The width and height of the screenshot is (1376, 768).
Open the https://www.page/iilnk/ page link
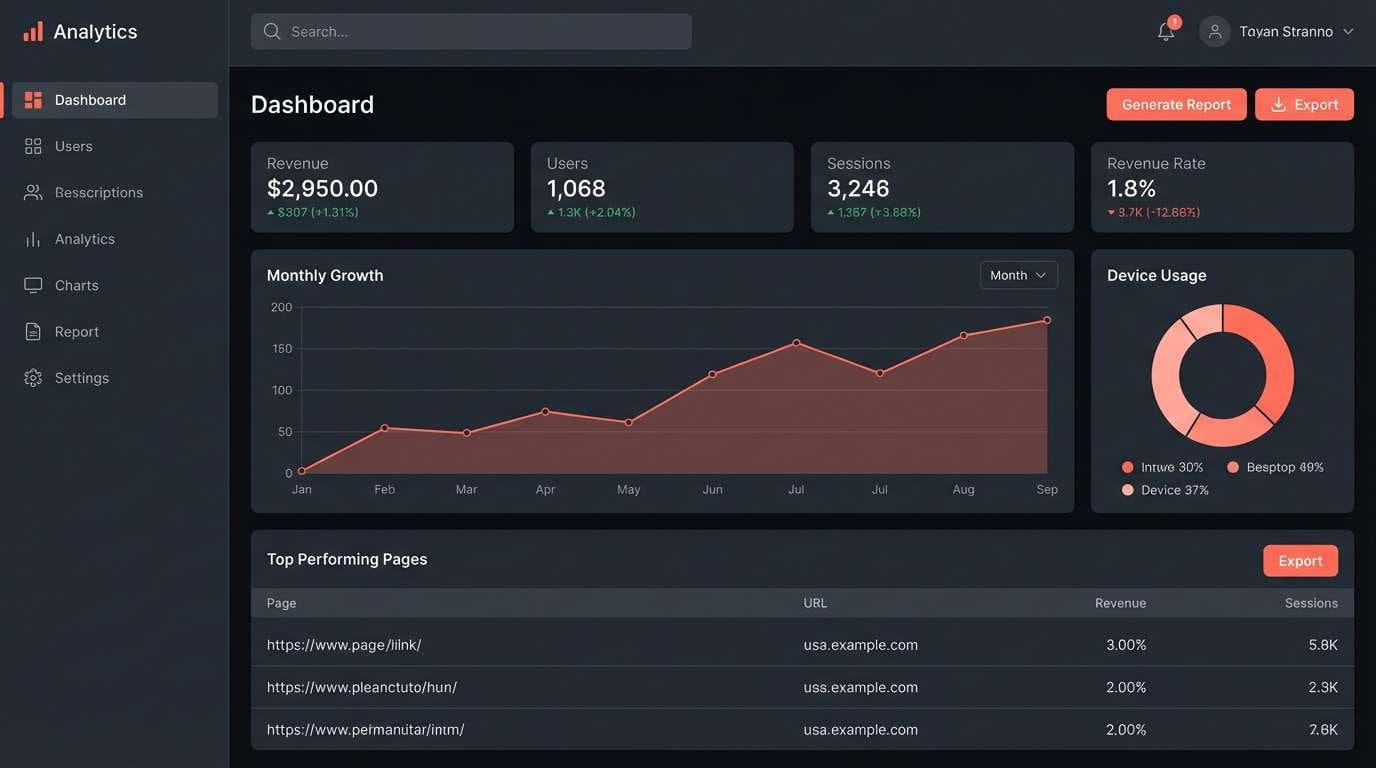coord(344,643)
